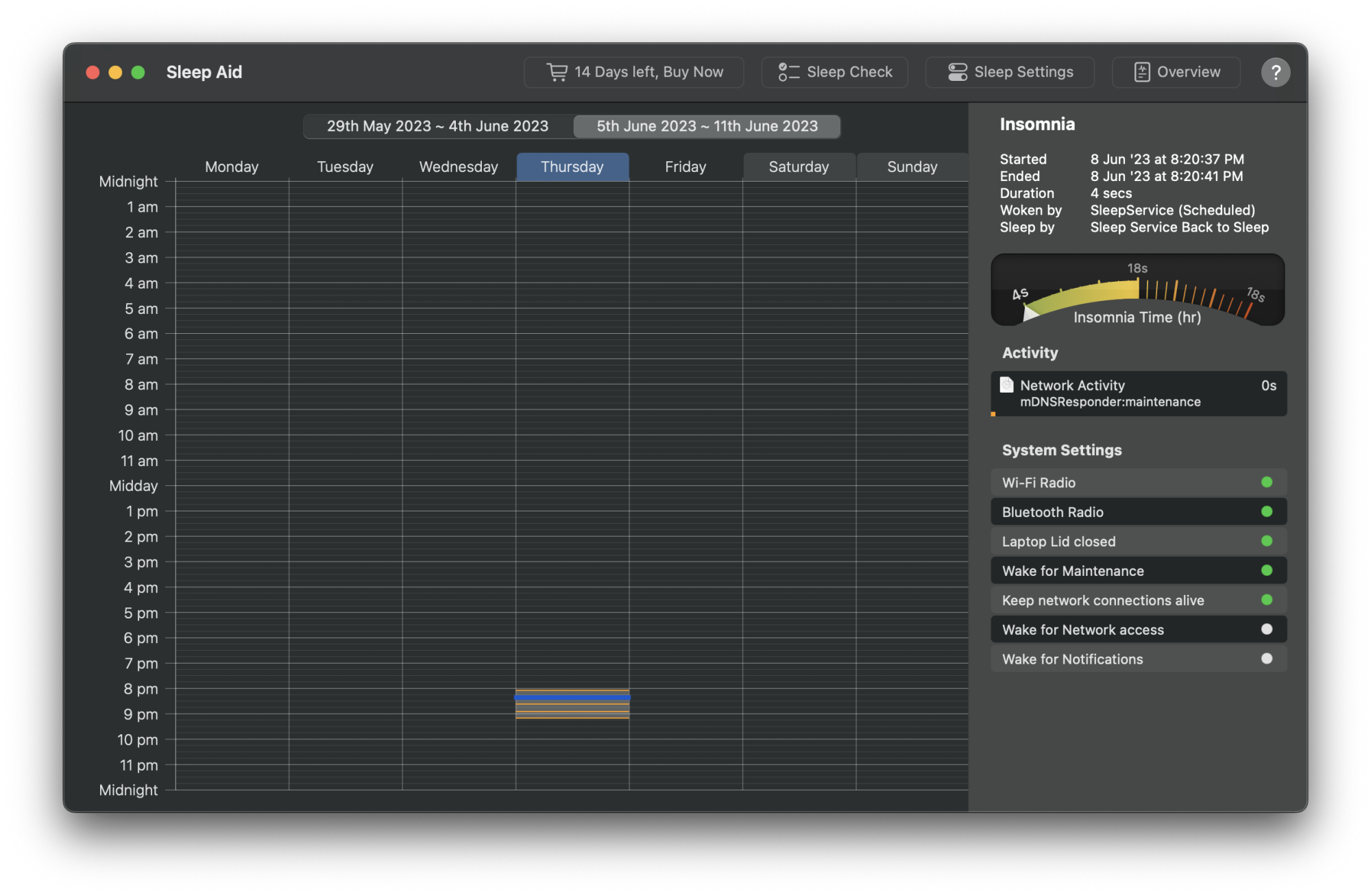Click the Network Activity document icon
Viewport: 1371px width, 896px height.
[x=1006, y=385]
